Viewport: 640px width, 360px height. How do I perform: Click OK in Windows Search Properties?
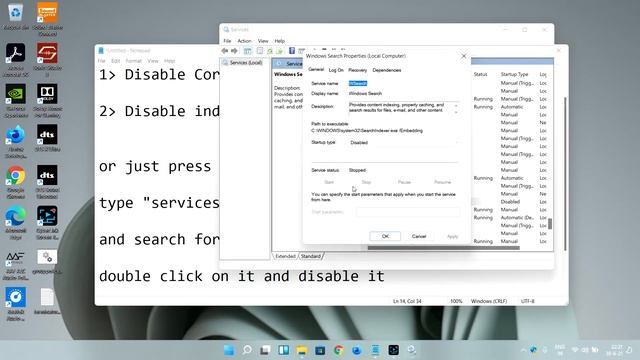385,236
